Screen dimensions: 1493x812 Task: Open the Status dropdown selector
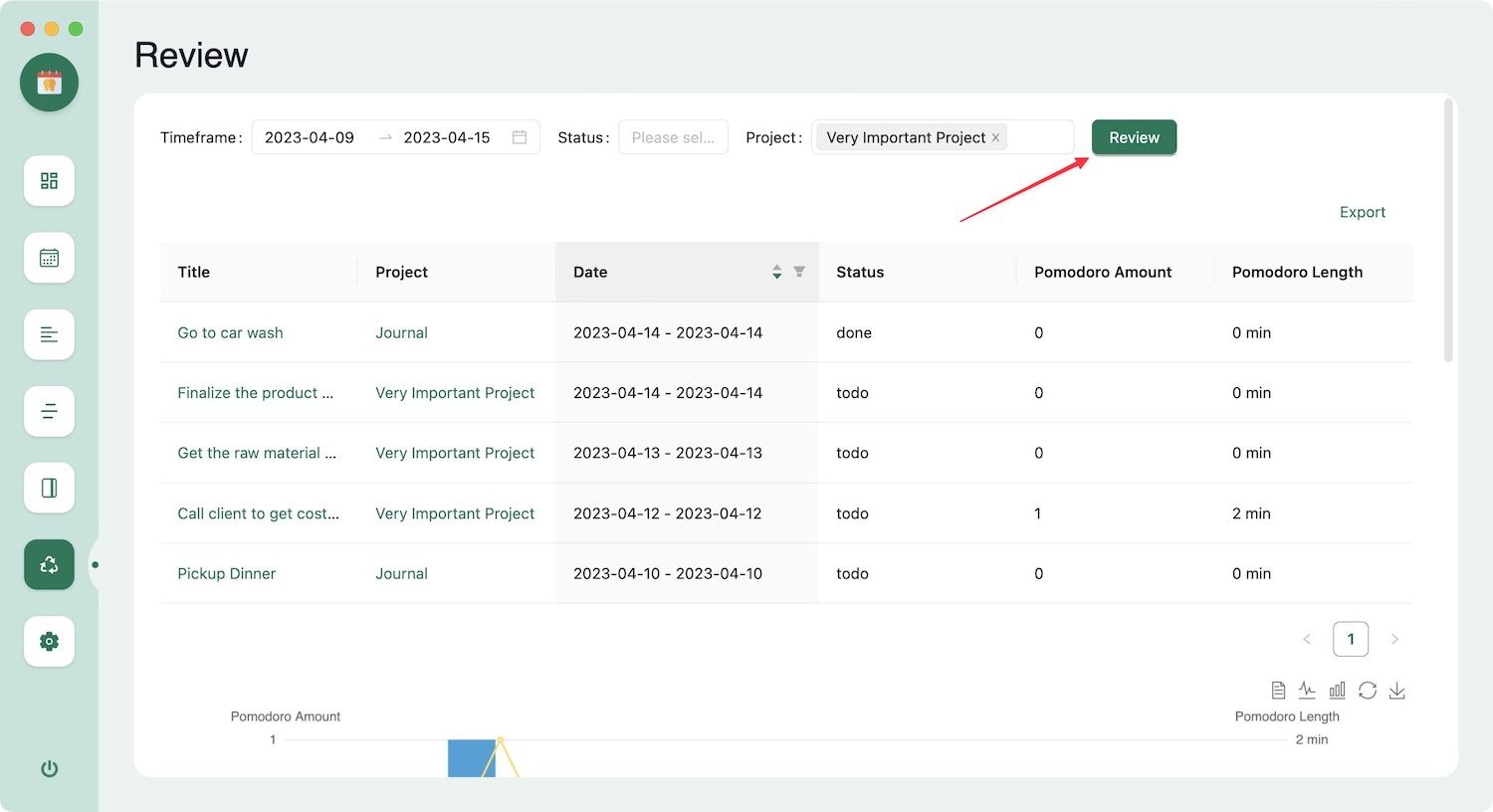pos(673,137)
